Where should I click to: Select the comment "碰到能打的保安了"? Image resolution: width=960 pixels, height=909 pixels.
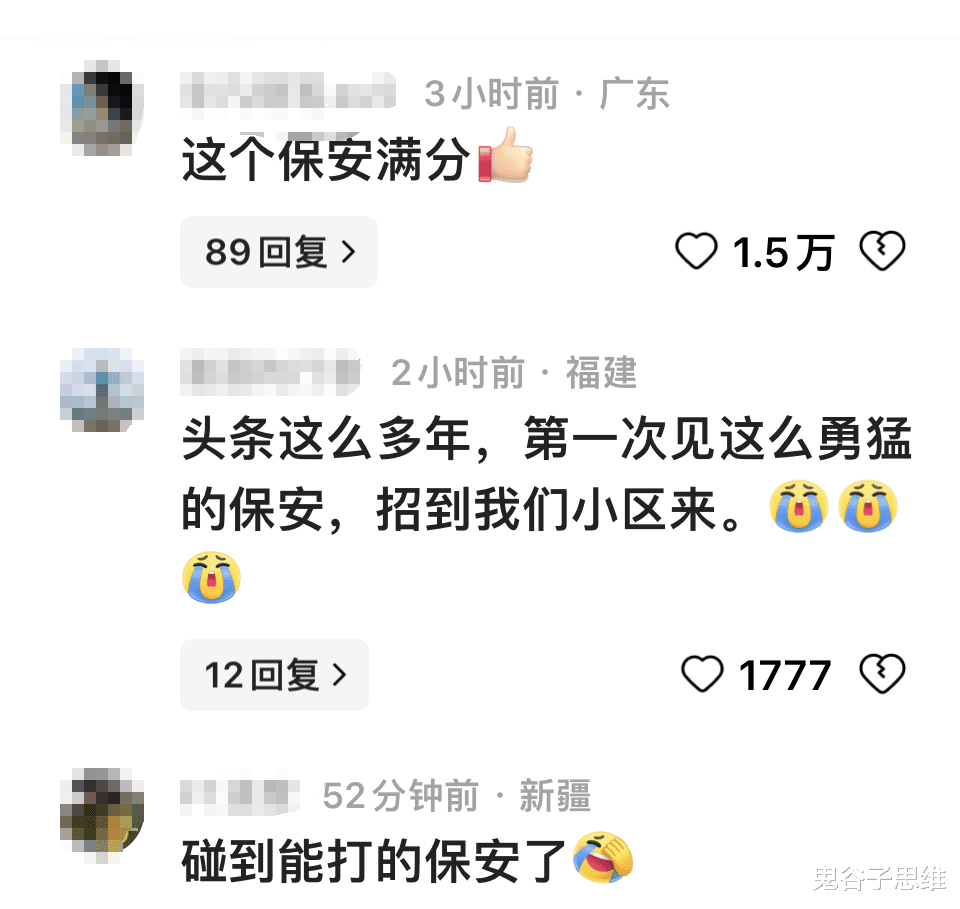[374, 861]
